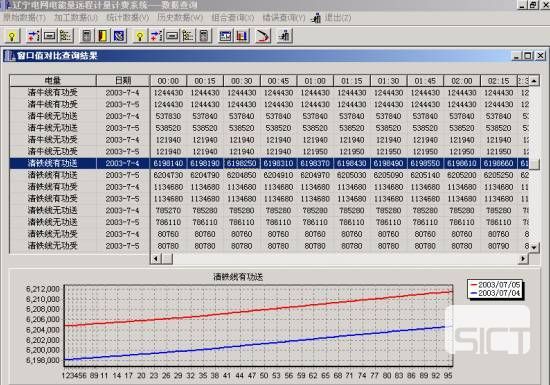Click the horizontal scrollbar left arrow
Image resolution: width=550 pixels, height=385 pixels.
(x=155, y=259)
